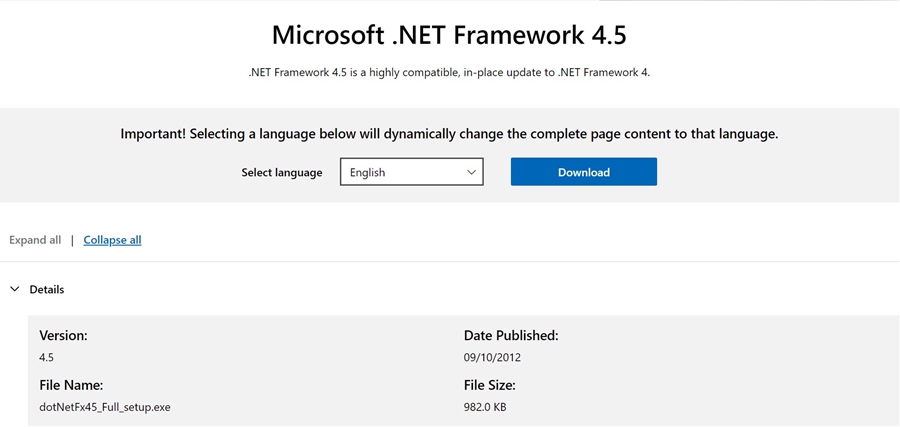
Task: Click the blue Download button
Action: point(583,172)
